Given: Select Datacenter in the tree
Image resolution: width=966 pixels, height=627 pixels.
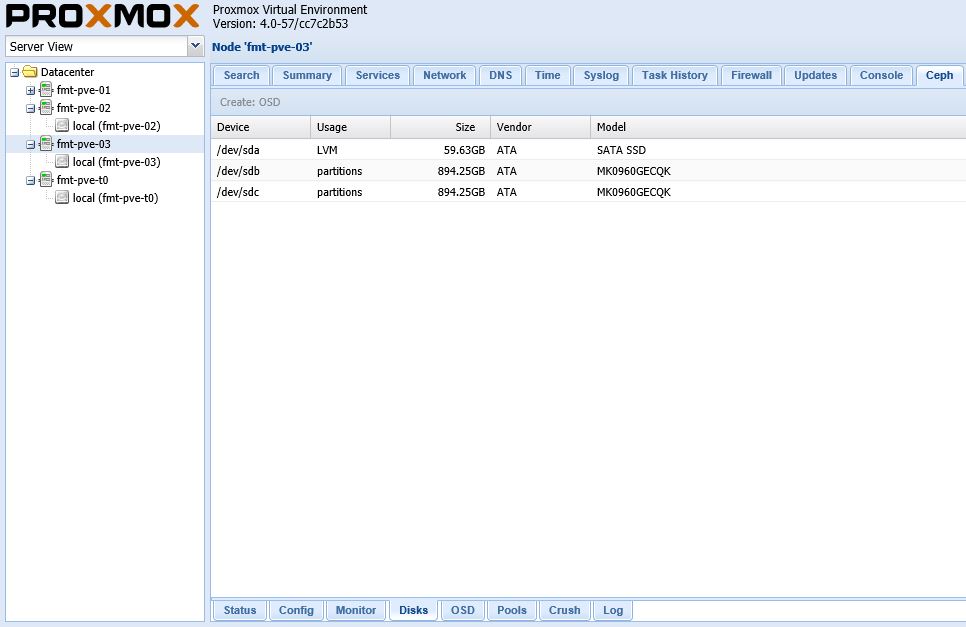Looking at the screenshot, I should pyautogui.click(x=67, y=72).
